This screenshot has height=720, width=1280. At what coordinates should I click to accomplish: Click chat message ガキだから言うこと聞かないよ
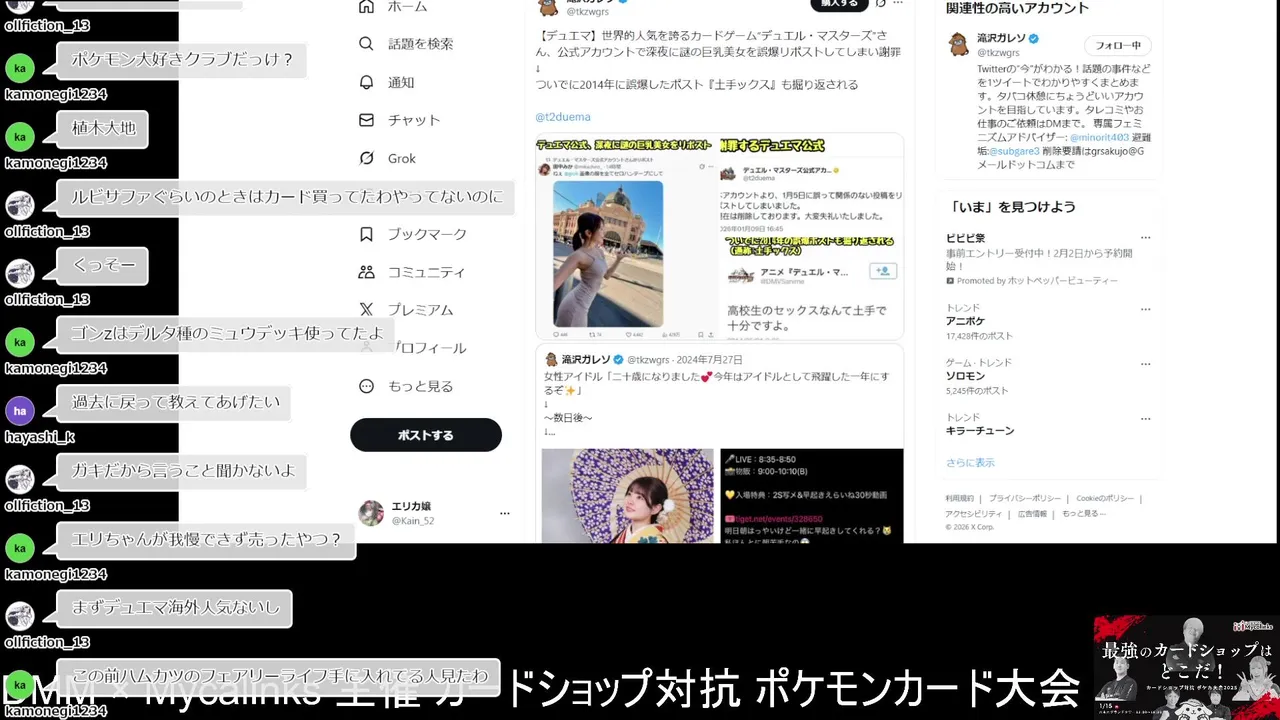pyautogui.click(x=182, y=471)
